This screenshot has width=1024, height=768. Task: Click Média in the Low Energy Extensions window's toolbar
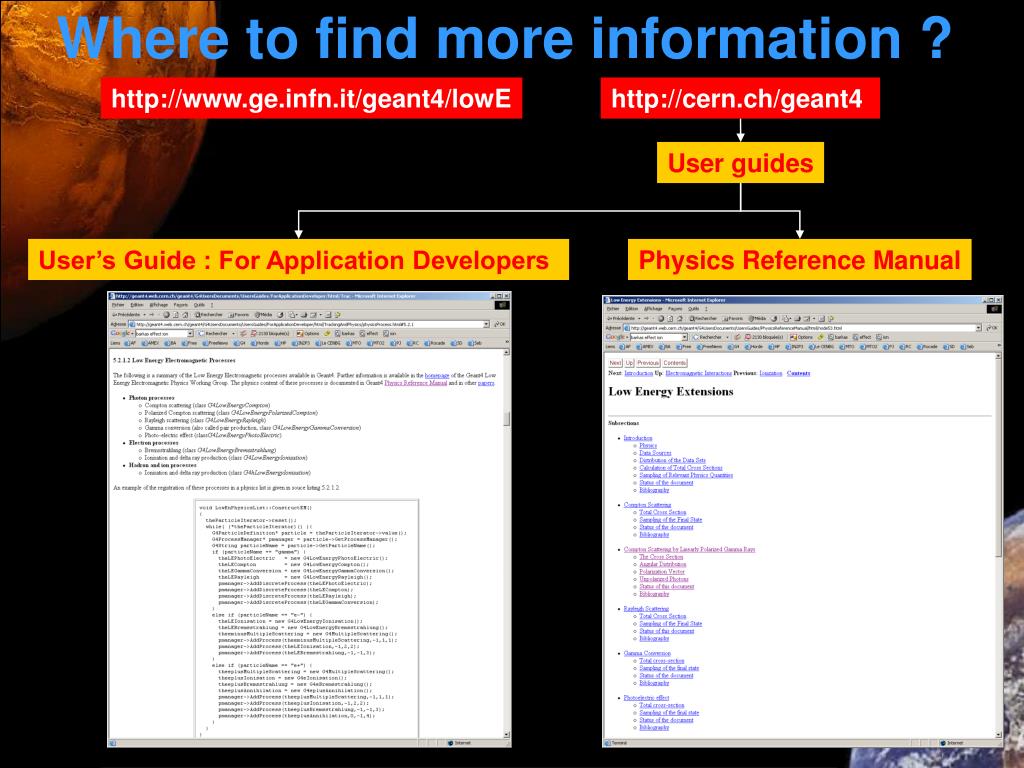click(757, 318)
